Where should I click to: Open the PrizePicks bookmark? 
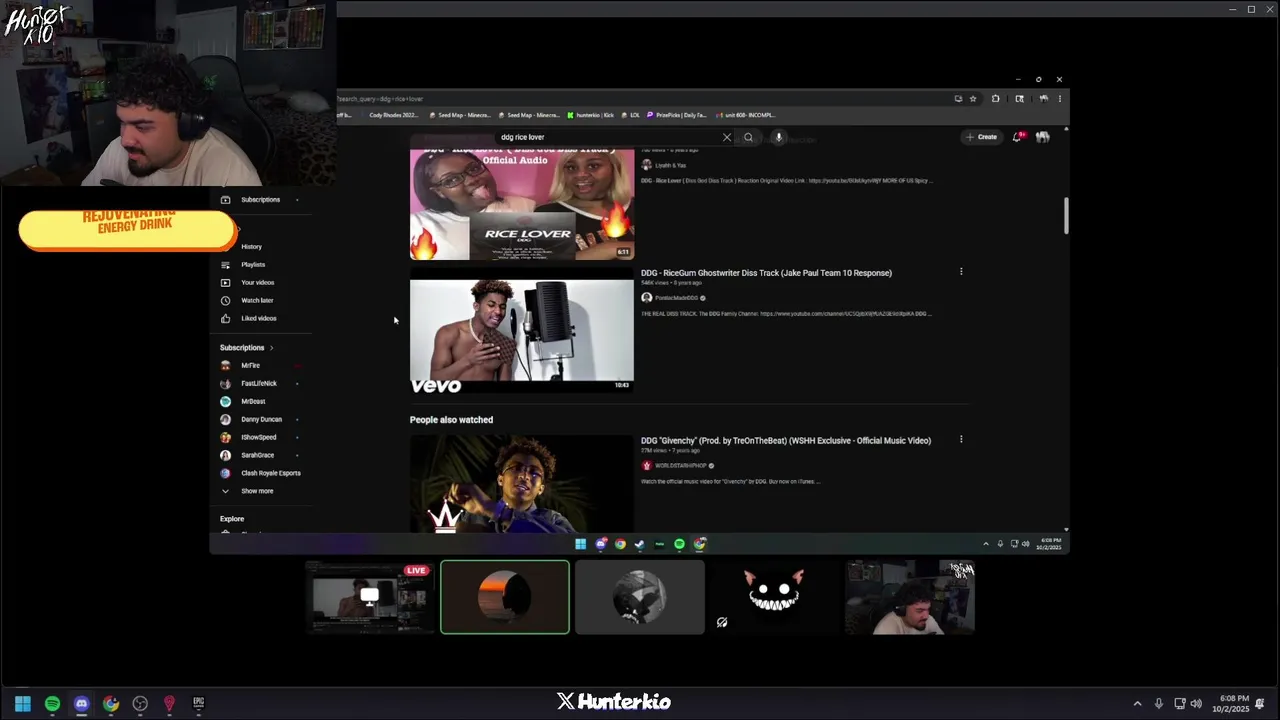[677, 115]
